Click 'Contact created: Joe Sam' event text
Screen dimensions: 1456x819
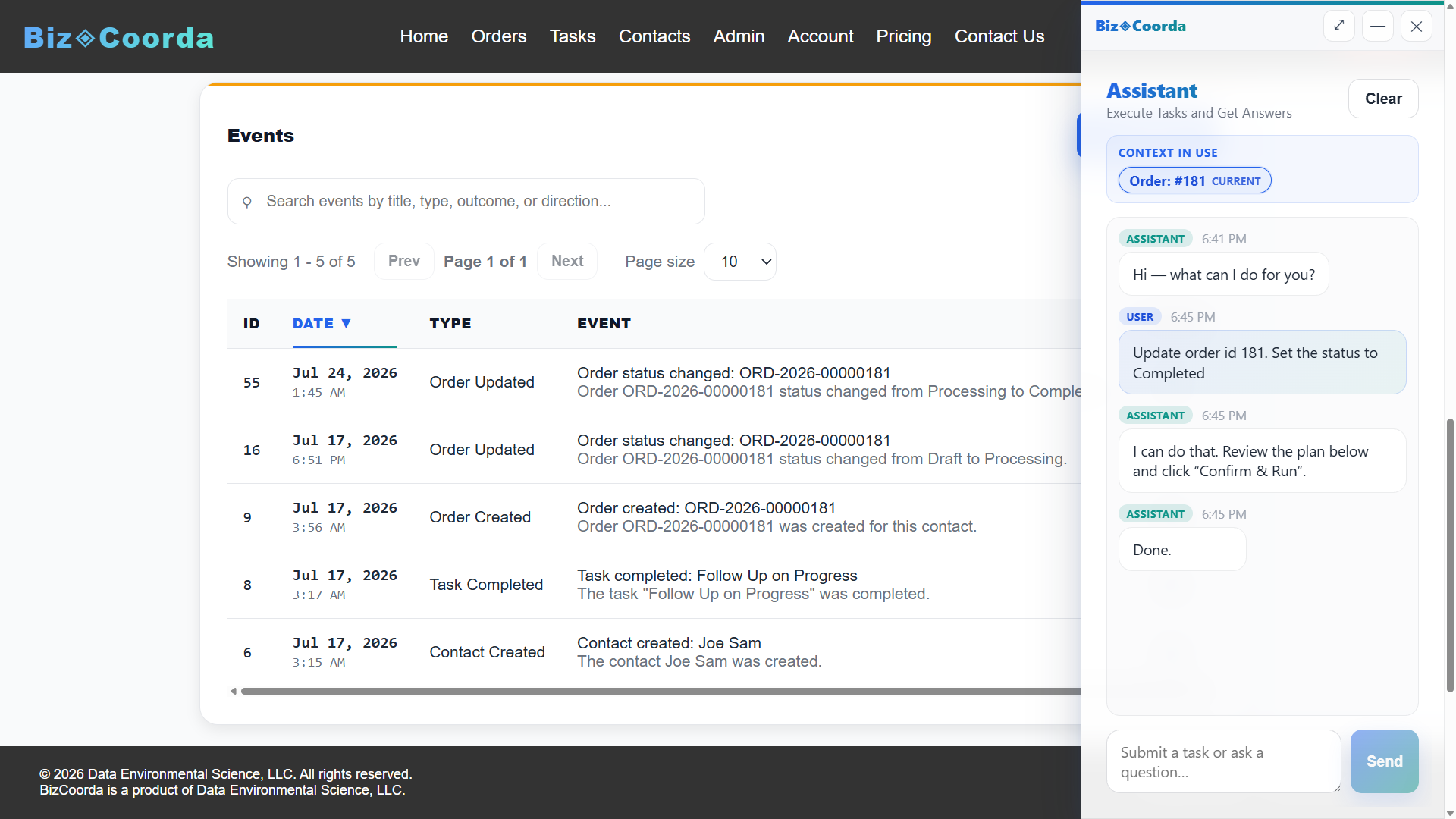coord(669,643)
